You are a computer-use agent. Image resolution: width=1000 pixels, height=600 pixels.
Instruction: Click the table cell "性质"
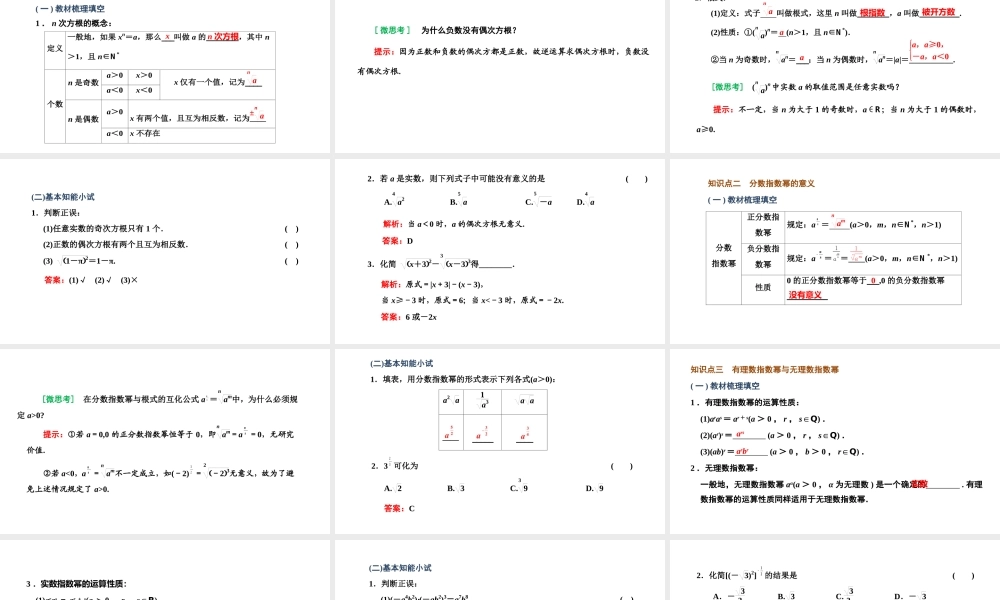pos(763,288)
